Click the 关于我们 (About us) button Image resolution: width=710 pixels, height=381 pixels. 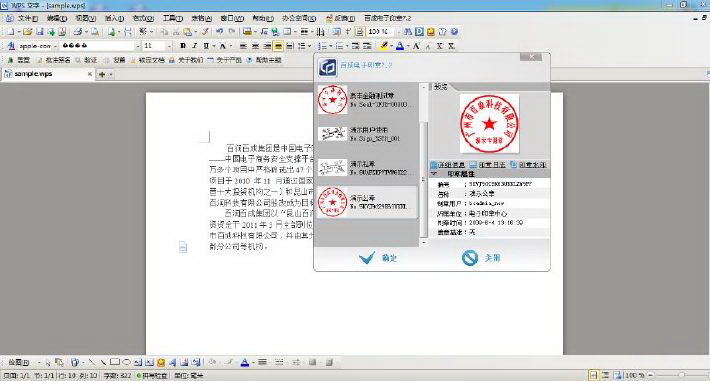[186, 60]
